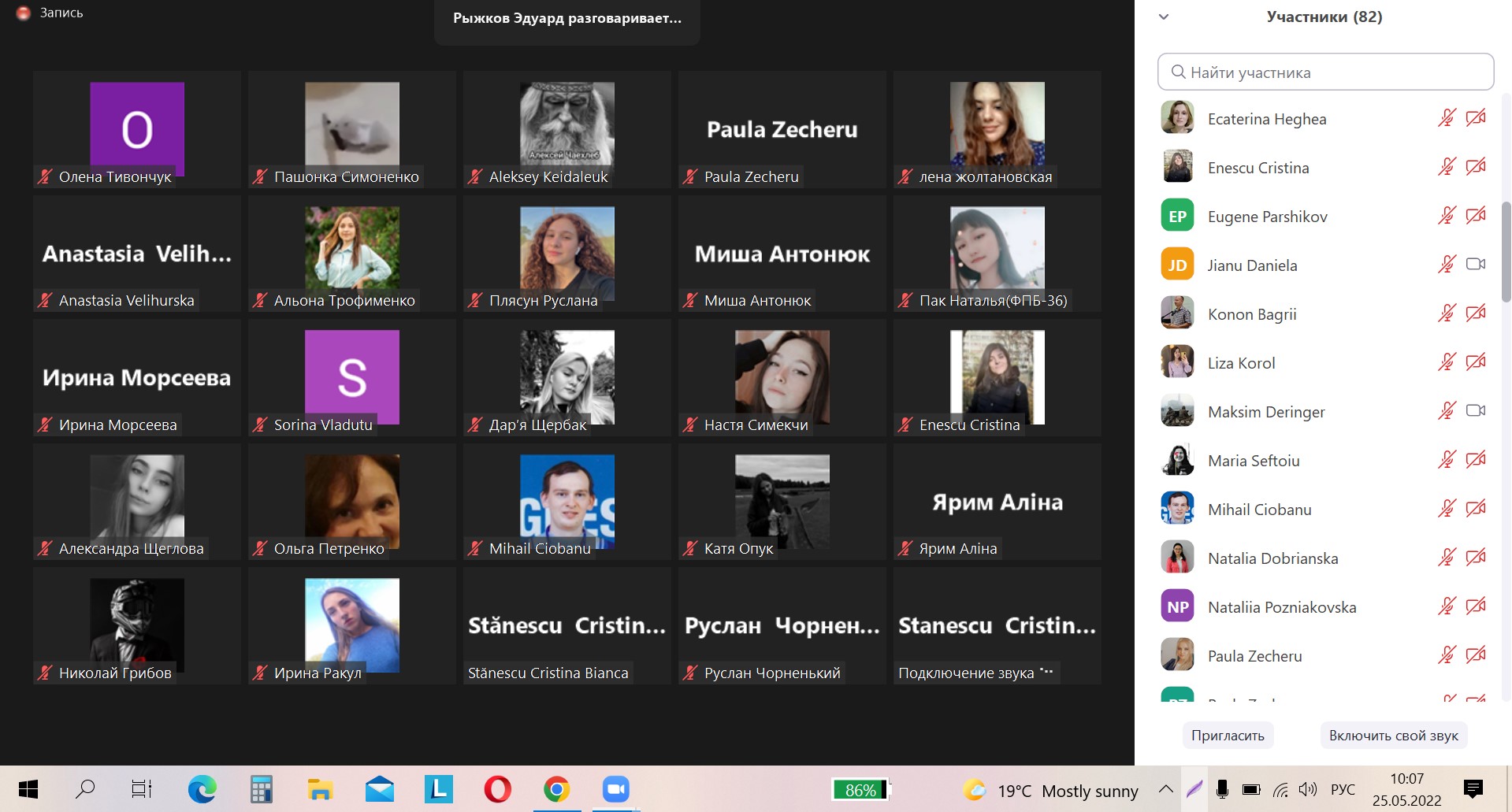
Task: Select Maria Seftoiu in the participants list
Action: click(1254, 461)
